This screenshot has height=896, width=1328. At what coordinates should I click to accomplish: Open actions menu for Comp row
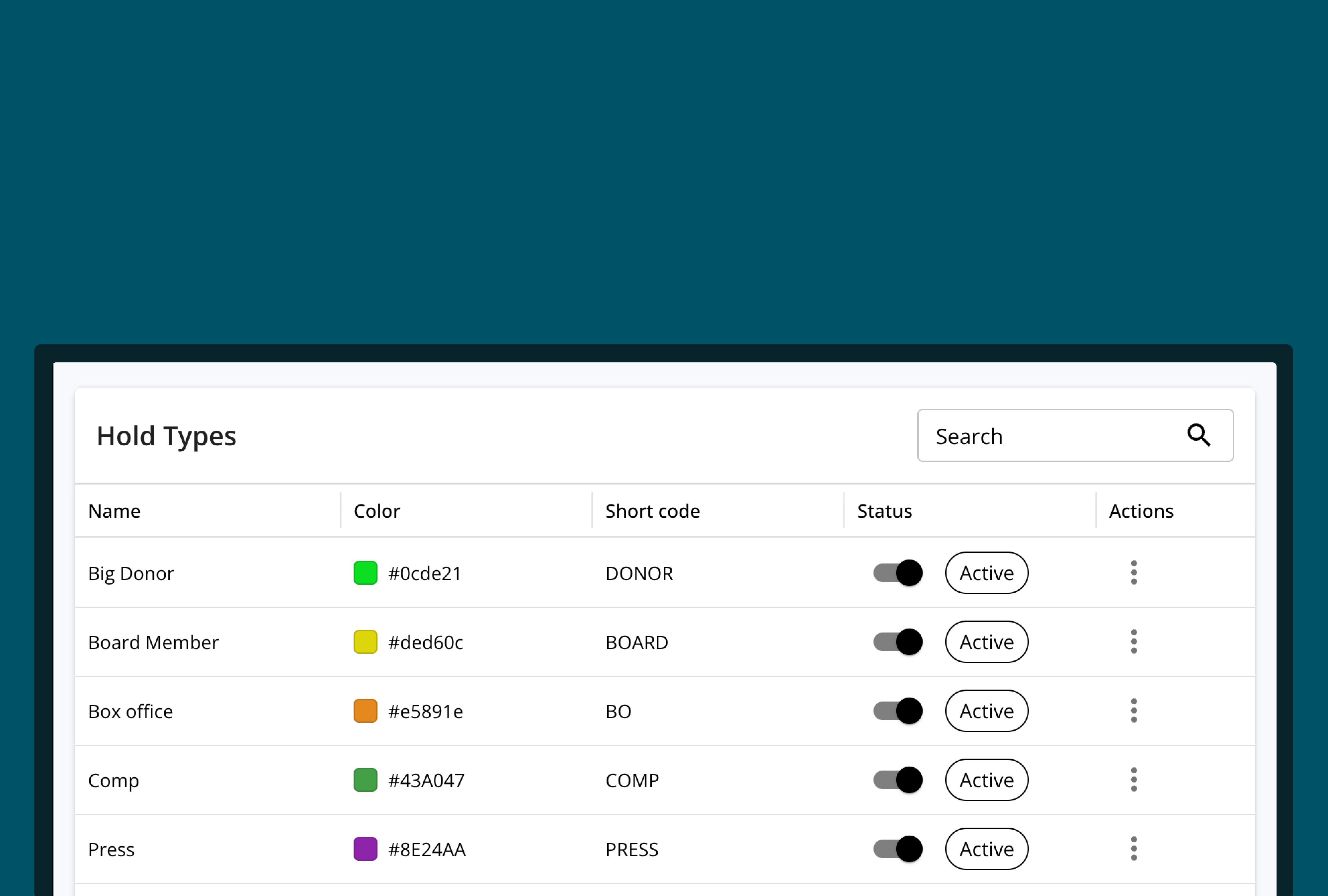1134,780
